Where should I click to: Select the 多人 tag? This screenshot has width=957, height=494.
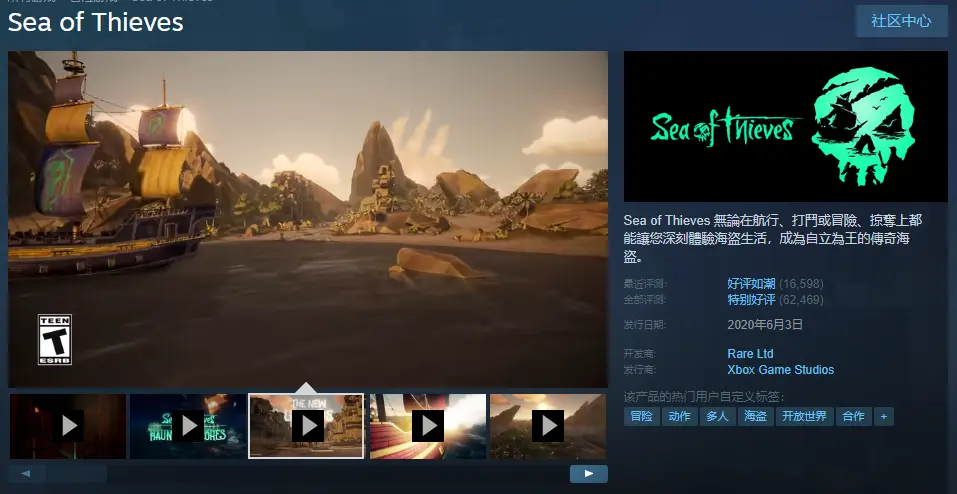point(717,416)
